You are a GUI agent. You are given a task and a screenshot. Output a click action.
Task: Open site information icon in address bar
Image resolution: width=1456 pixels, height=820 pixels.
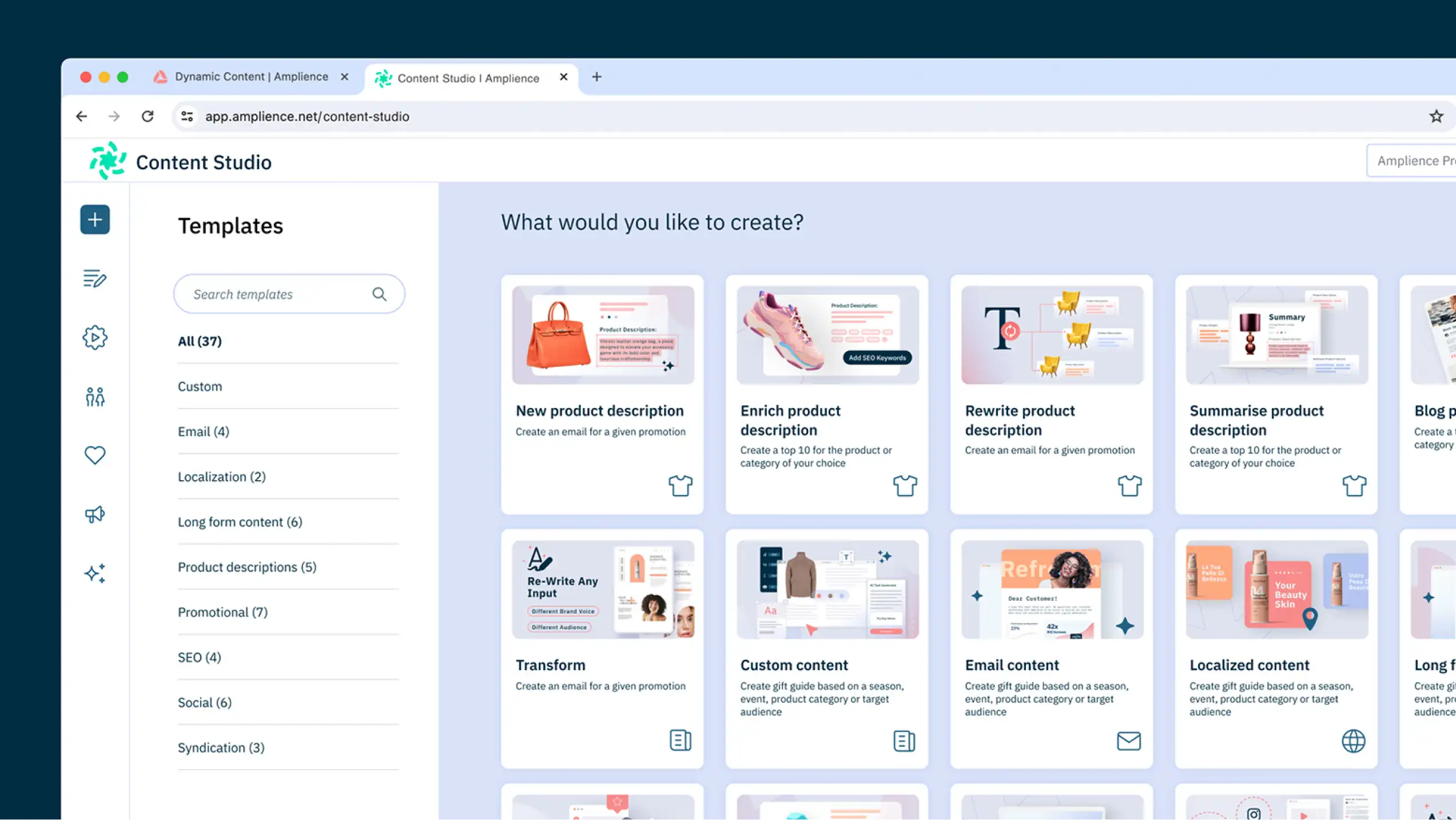coord(187,117)
